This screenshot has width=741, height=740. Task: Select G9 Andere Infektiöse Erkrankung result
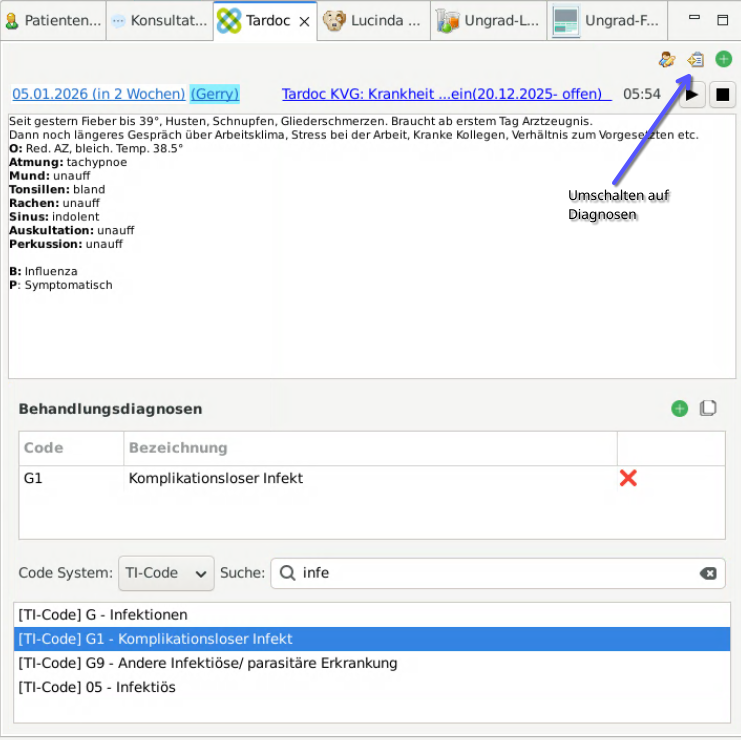coord(208,663)
